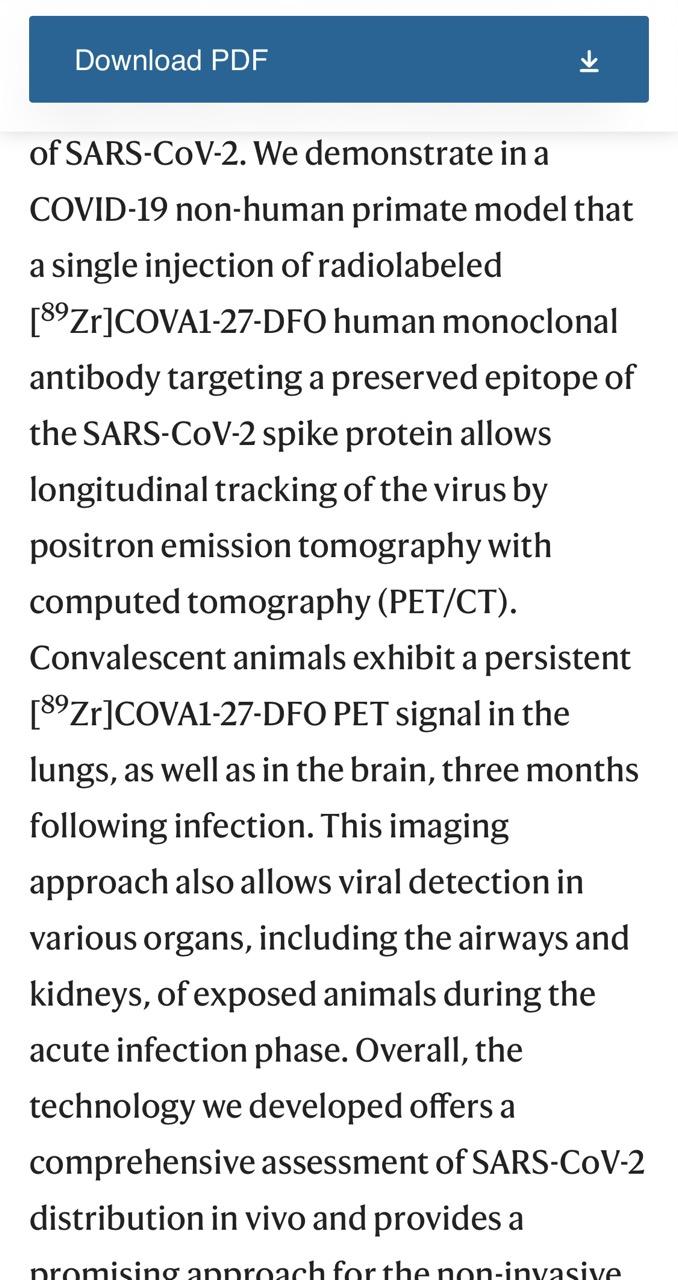Tap the download arrow icon
678x1280 pixels.
pyautogui.click(x=589, y=61)
